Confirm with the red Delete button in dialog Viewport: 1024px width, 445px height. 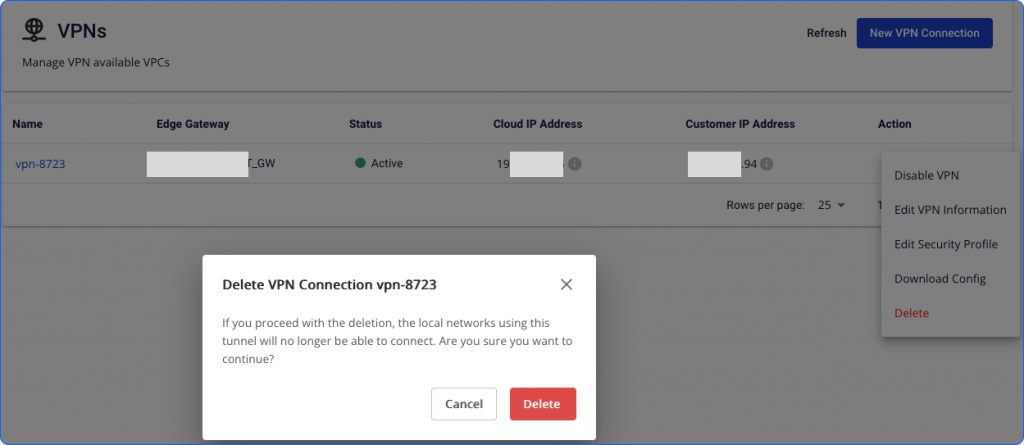pos(542,404)
